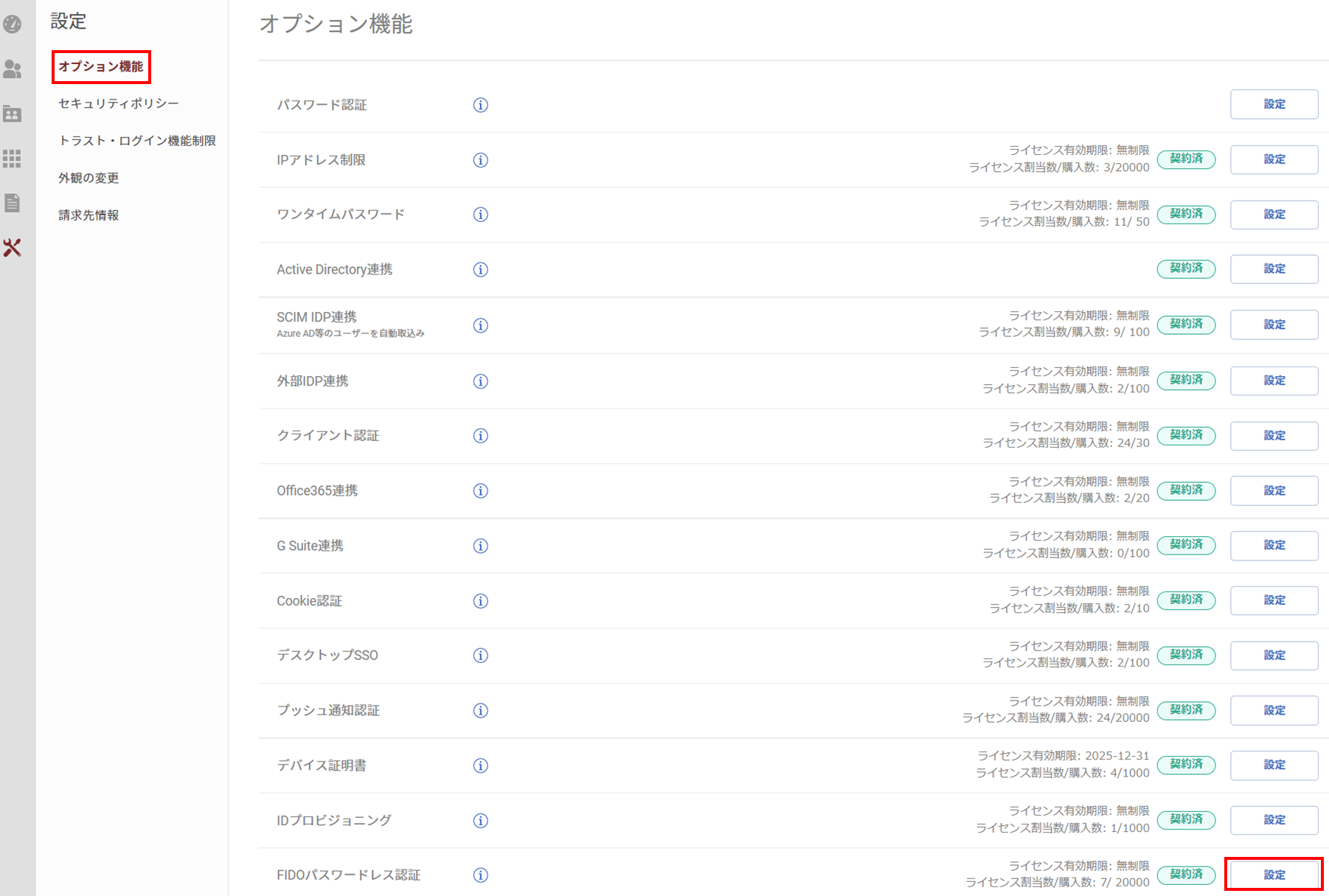Click info icon next to Office365連携
Image resolution: width=1329 pixels, height=896 pixels.
[x=480, y=491]
